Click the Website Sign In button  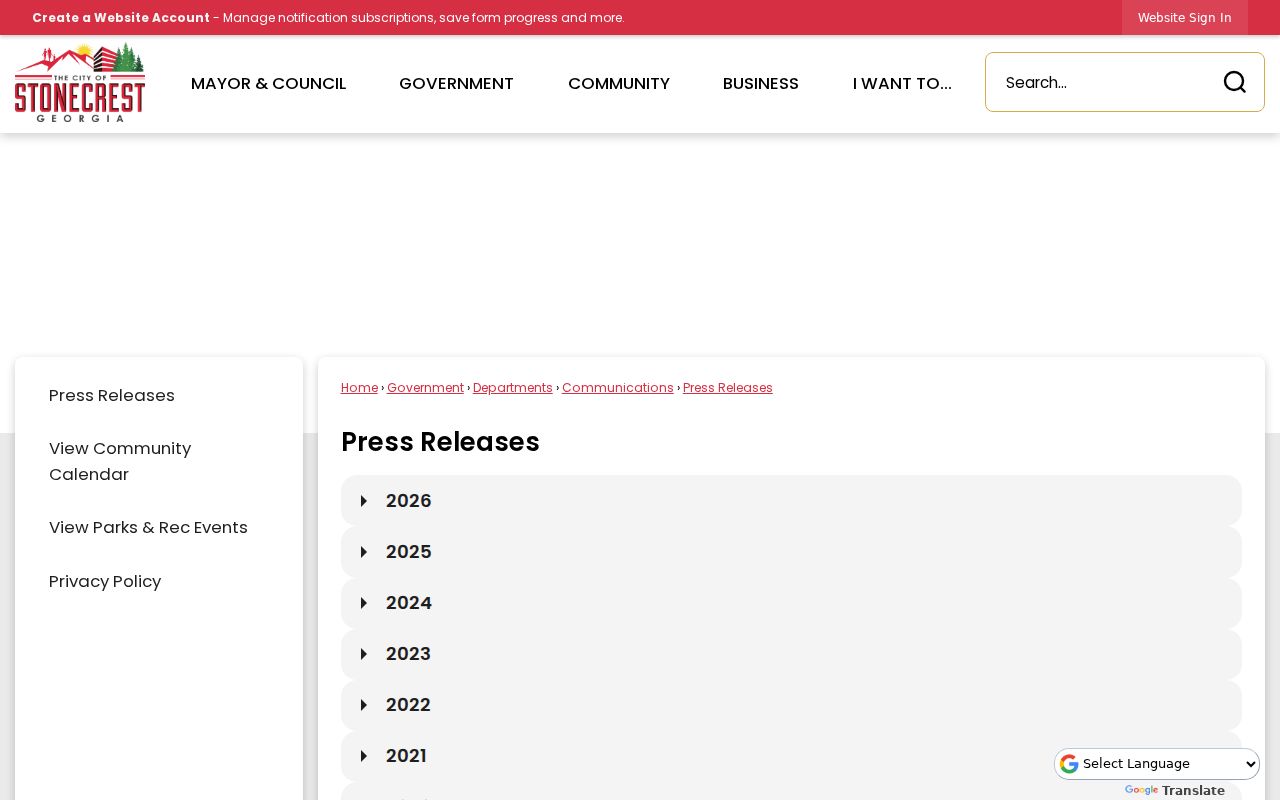coord(1185,17)
